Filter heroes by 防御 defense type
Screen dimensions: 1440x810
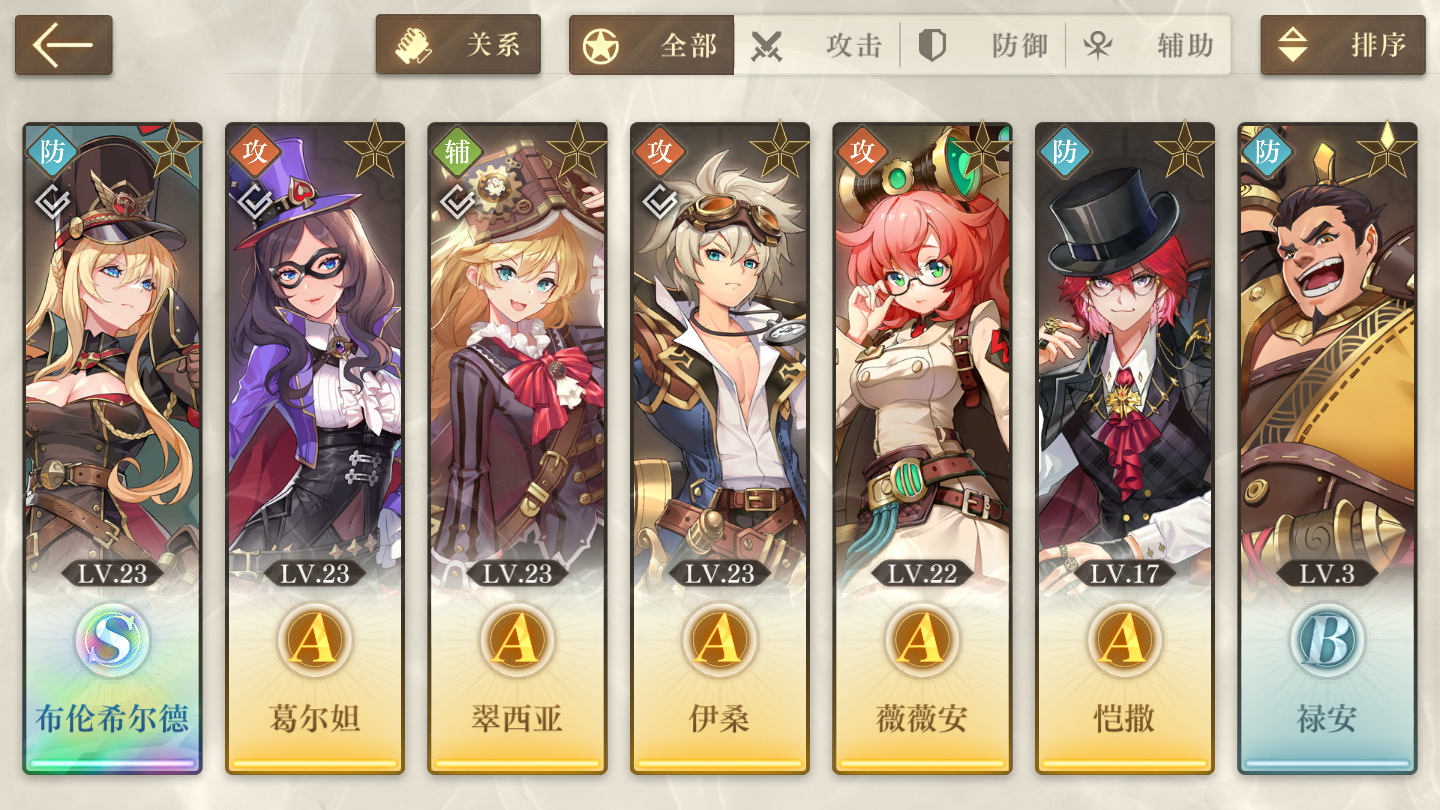tap(983, 45)
